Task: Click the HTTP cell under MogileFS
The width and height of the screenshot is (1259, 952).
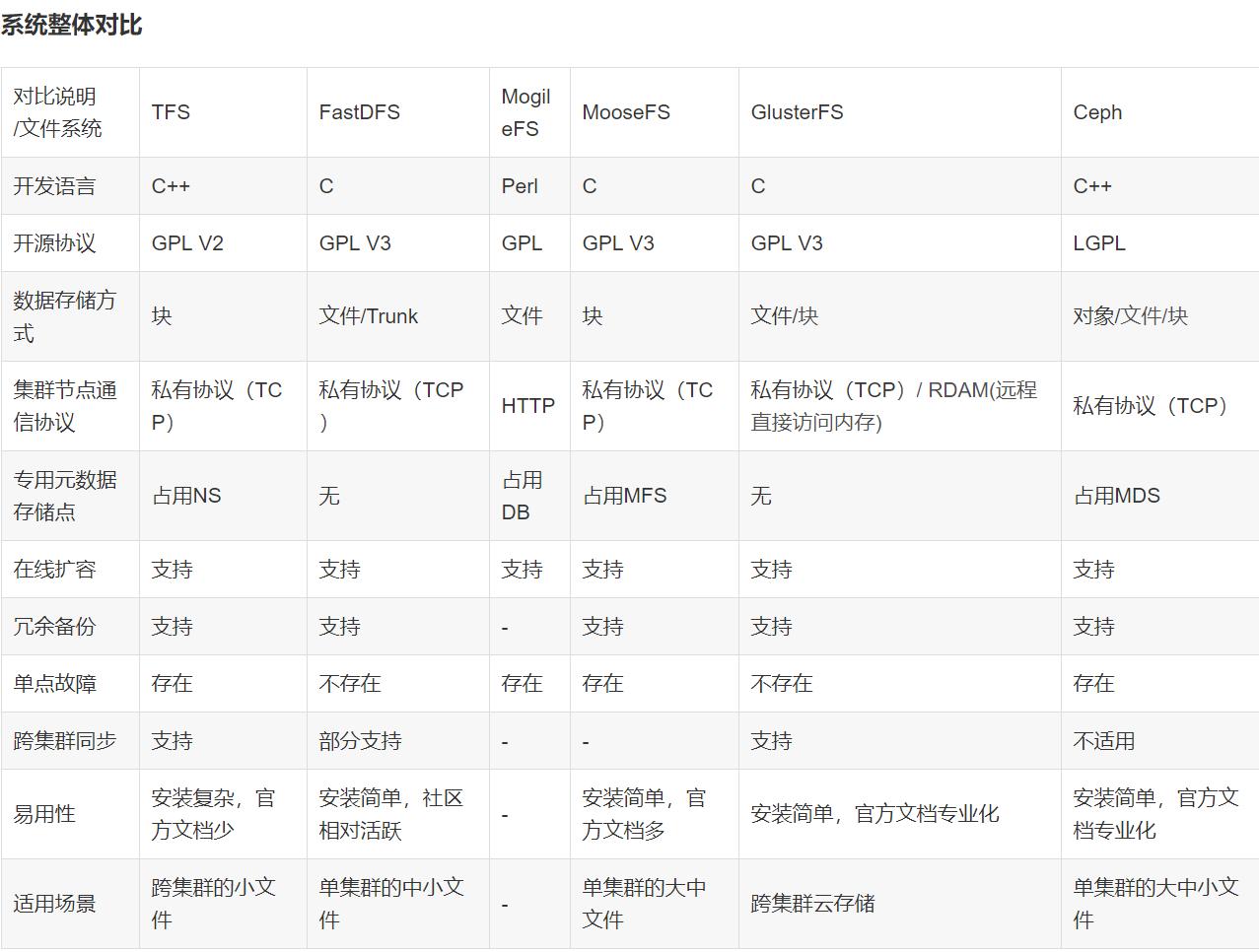Action: pyautogui.click(x=529, y=405)
